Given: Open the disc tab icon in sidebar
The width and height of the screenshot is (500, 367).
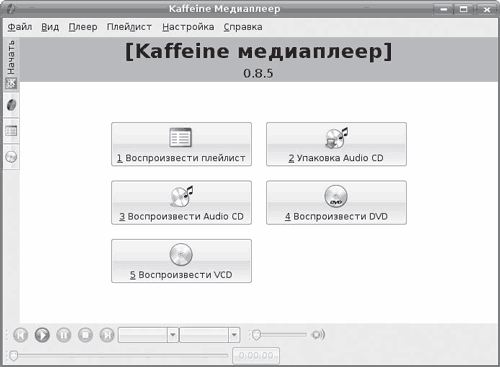Looking at the screenshot, I should pyautogui.click(x=11, y=157).
